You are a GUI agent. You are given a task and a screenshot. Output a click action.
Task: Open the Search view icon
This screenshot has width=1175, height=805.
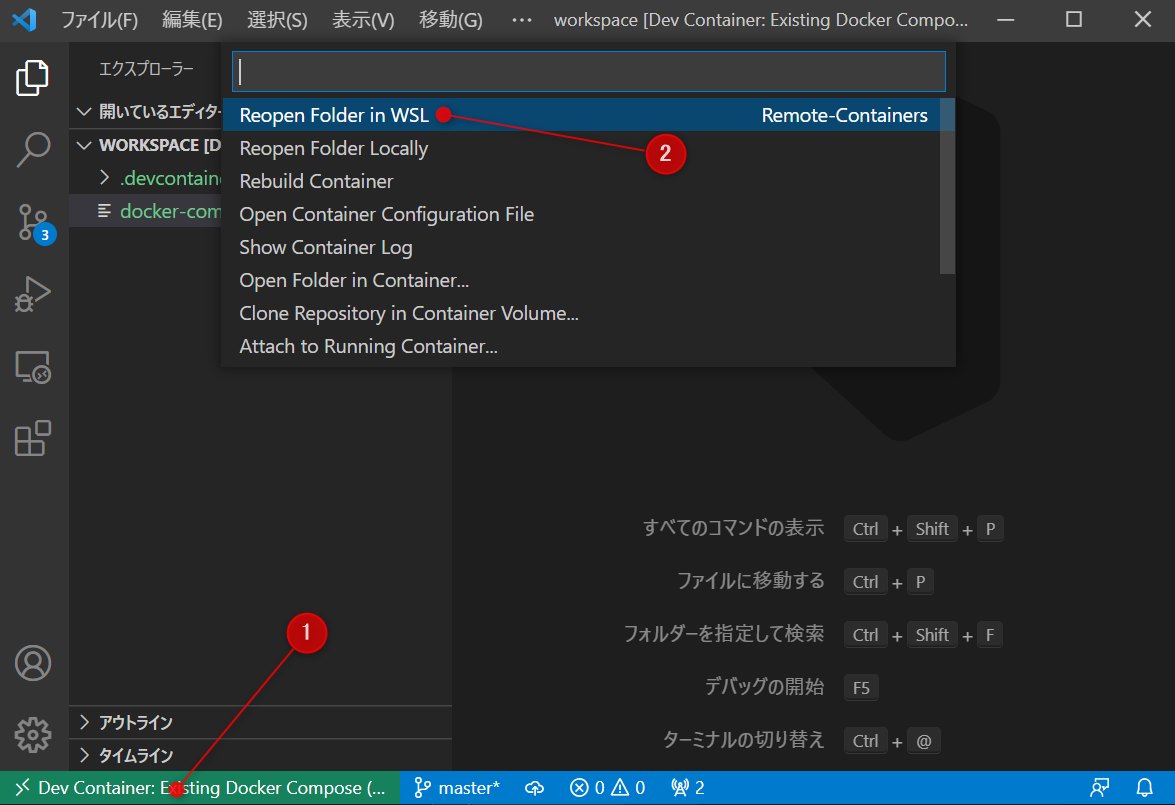(32, 149)
